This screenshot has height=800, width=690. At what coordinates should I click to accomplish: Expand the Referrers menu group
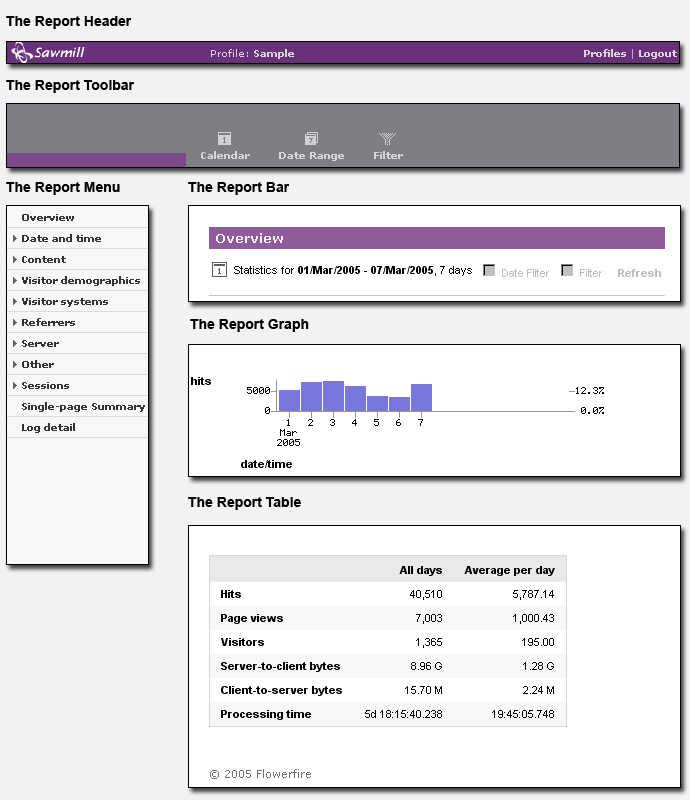[x=48, y=323]
